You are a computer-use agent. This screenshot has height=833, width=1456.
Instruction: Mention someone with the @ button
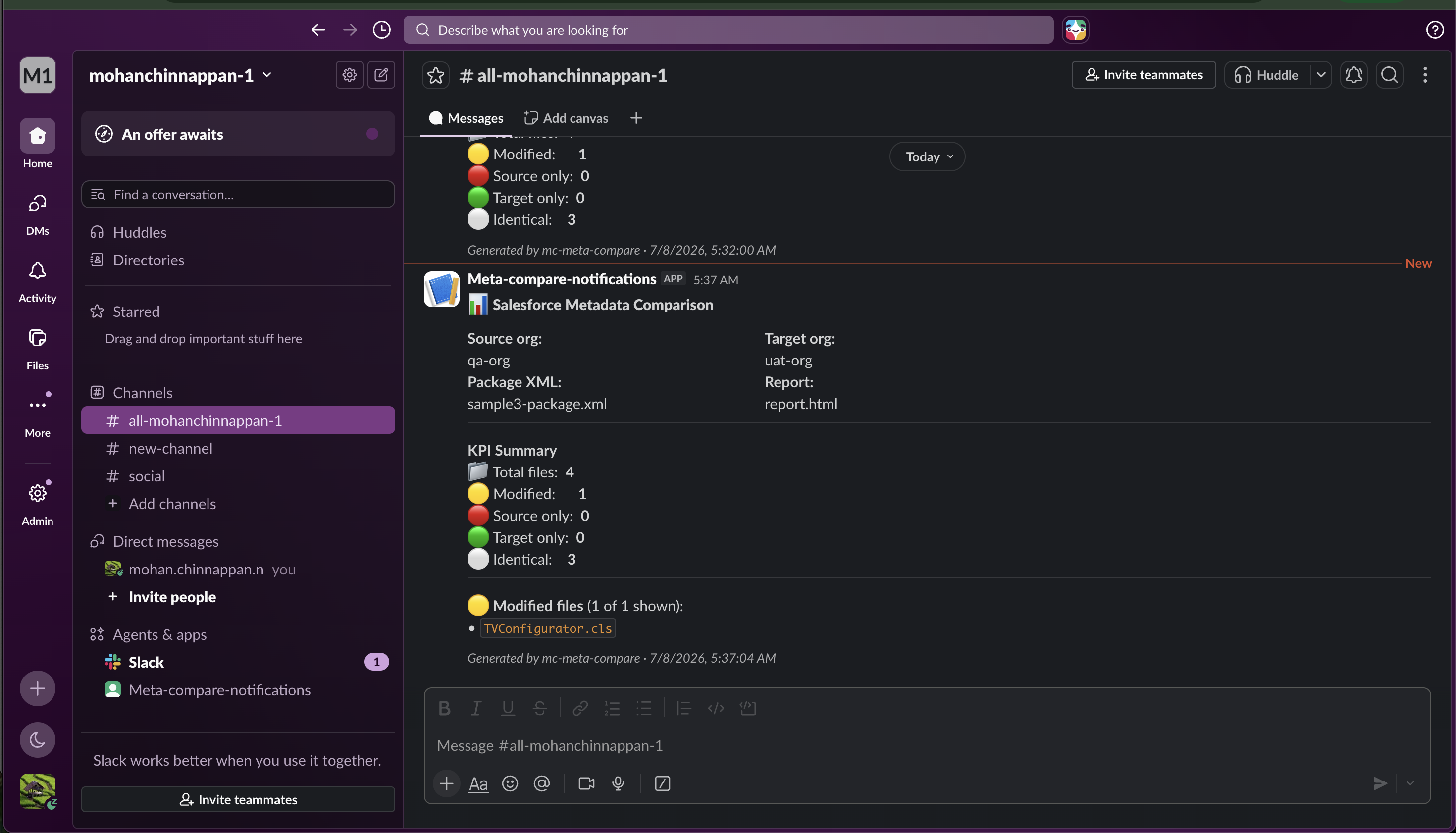[x=542, y=783]
